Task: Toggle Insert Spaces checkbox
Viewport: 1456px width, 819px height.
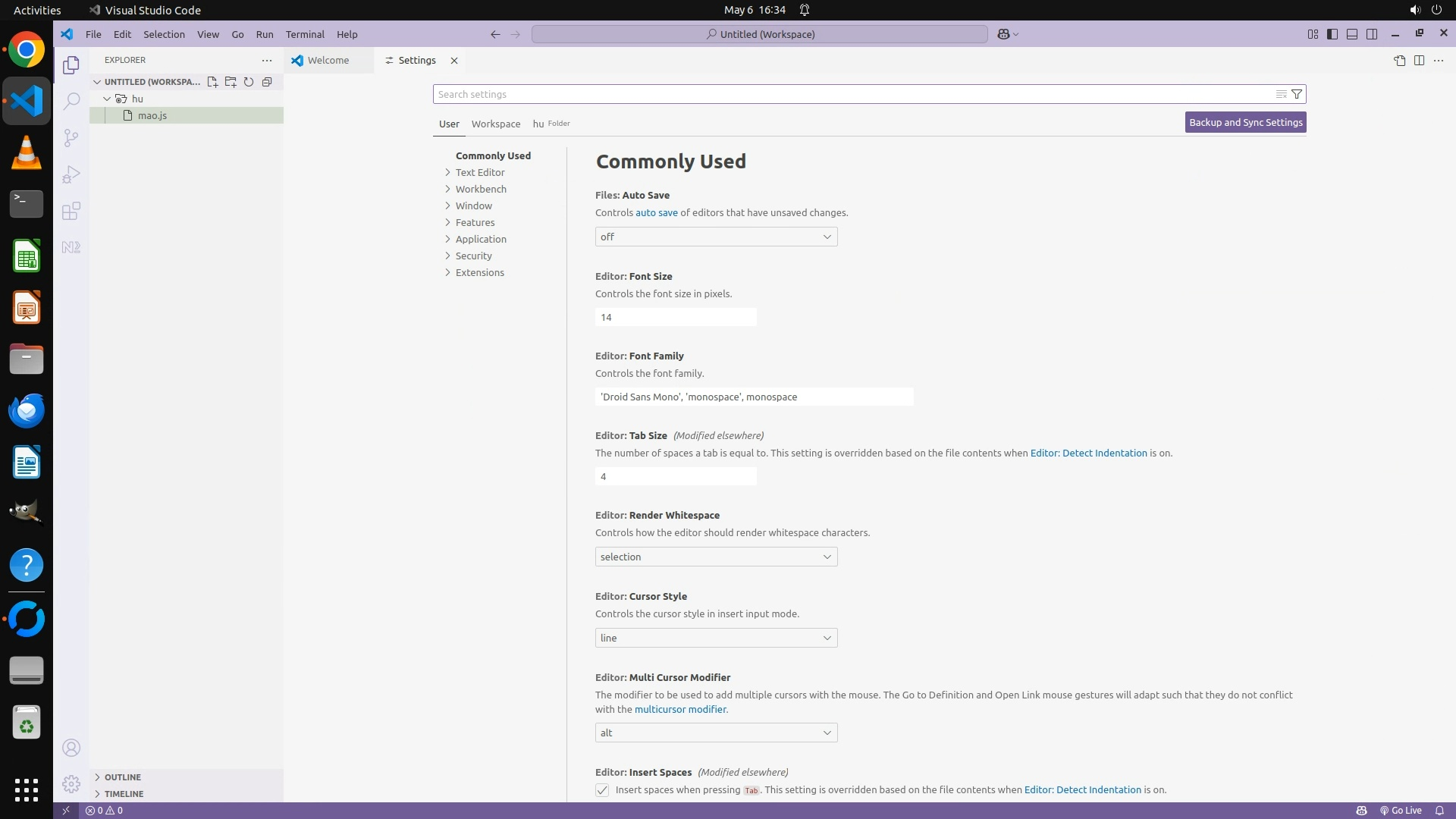Action: [602, 790]
